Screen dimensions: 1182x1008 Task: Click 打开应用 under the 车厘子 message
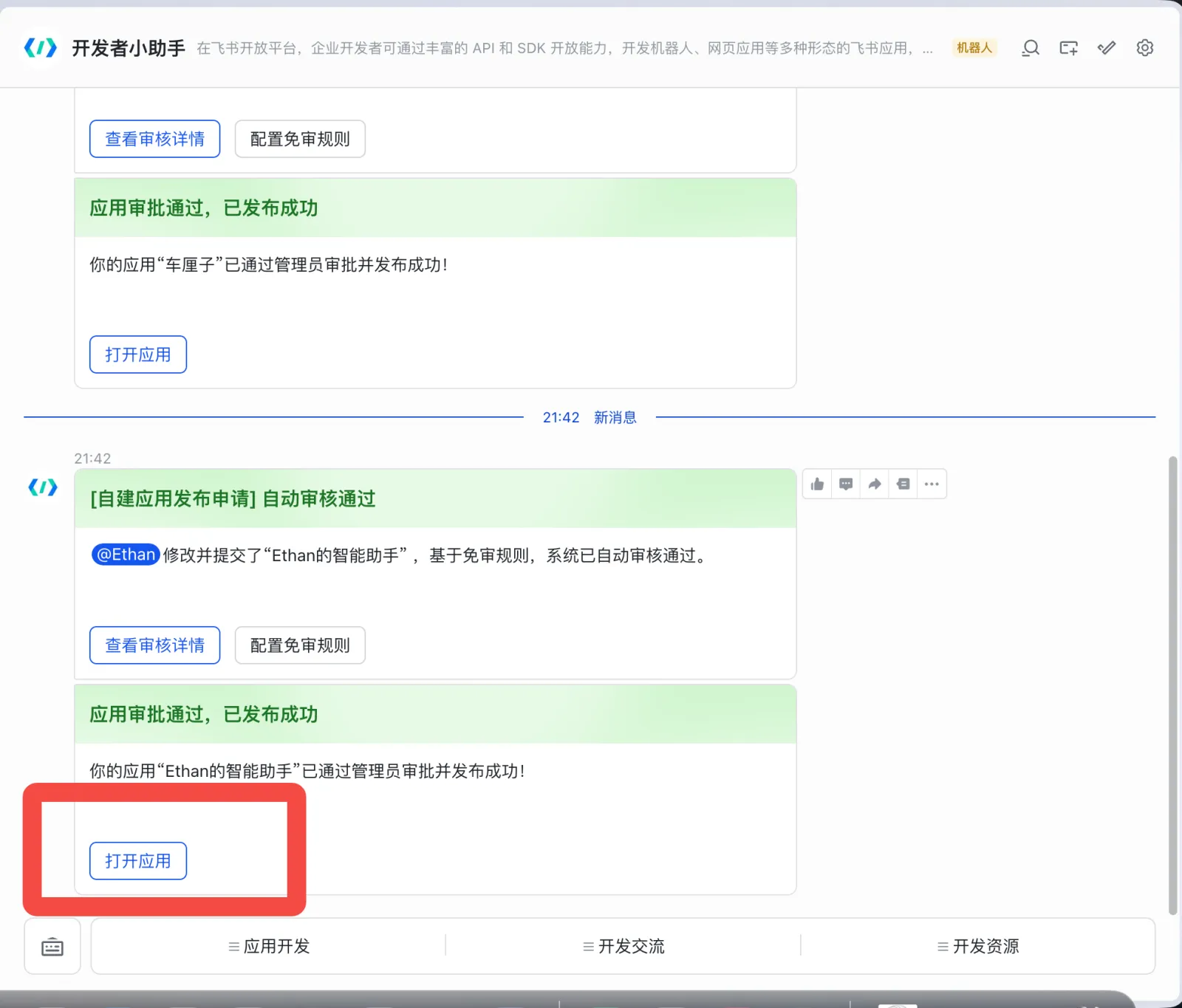[138, 354]
